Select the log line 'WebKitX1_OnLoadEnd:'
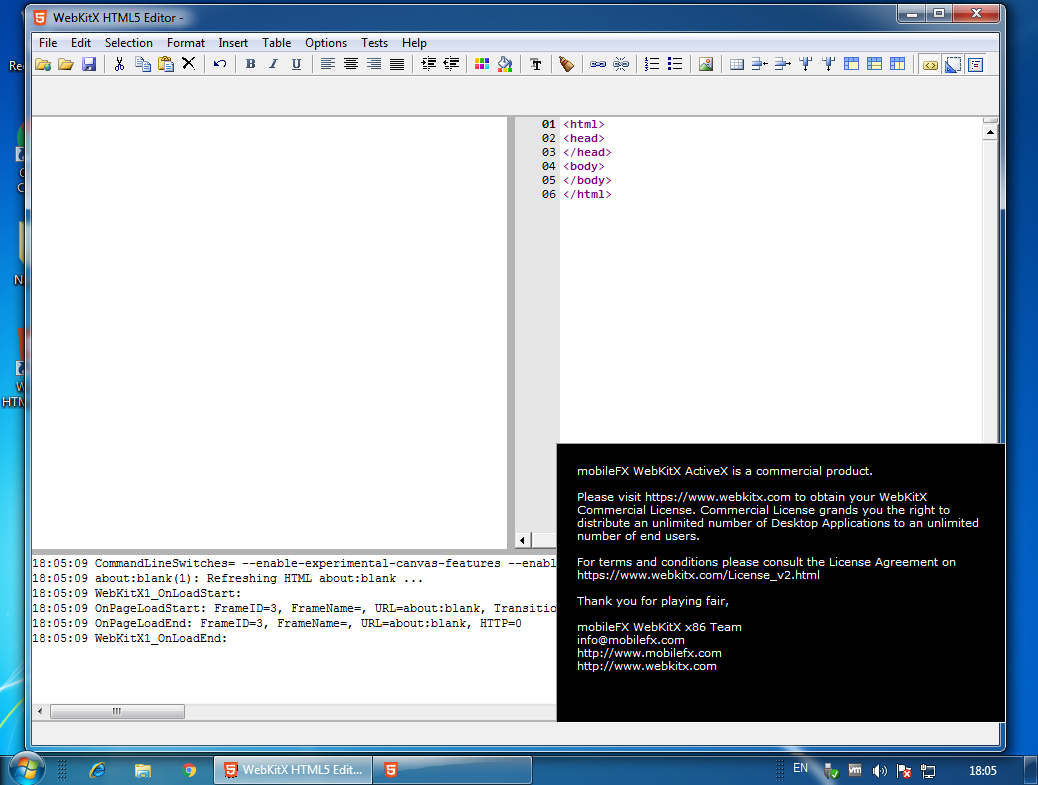Viewport: 1038px width, 785px height. 130,639
